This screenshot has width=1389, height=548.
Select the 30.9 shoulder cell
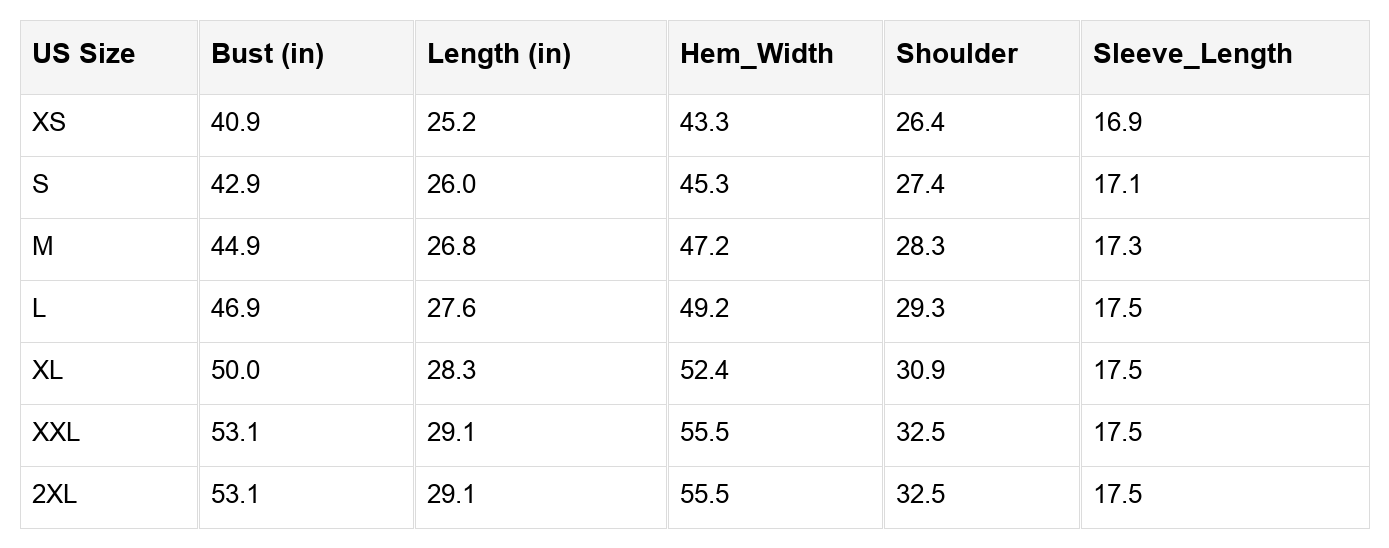(921, 371)
